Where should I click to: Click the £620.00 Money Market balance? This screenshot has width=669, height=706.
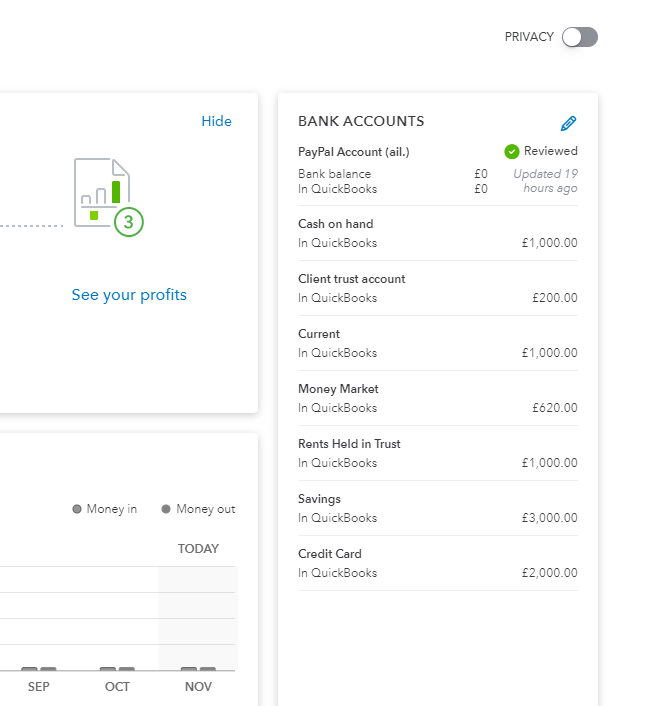[x=555, y=408]
